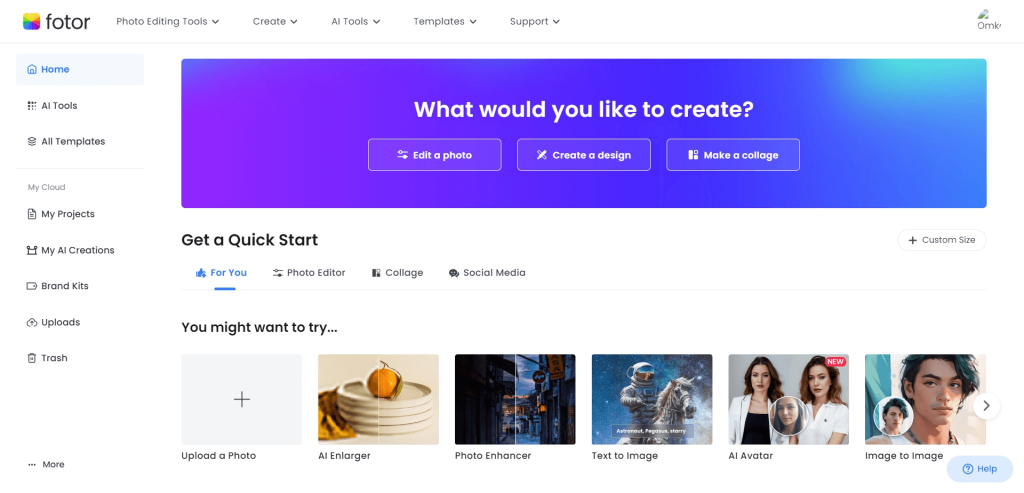This screenshot has height=493, width=1024.
Task: Open All Templates layers icon in sidebar
Action: tap(32, 142)
